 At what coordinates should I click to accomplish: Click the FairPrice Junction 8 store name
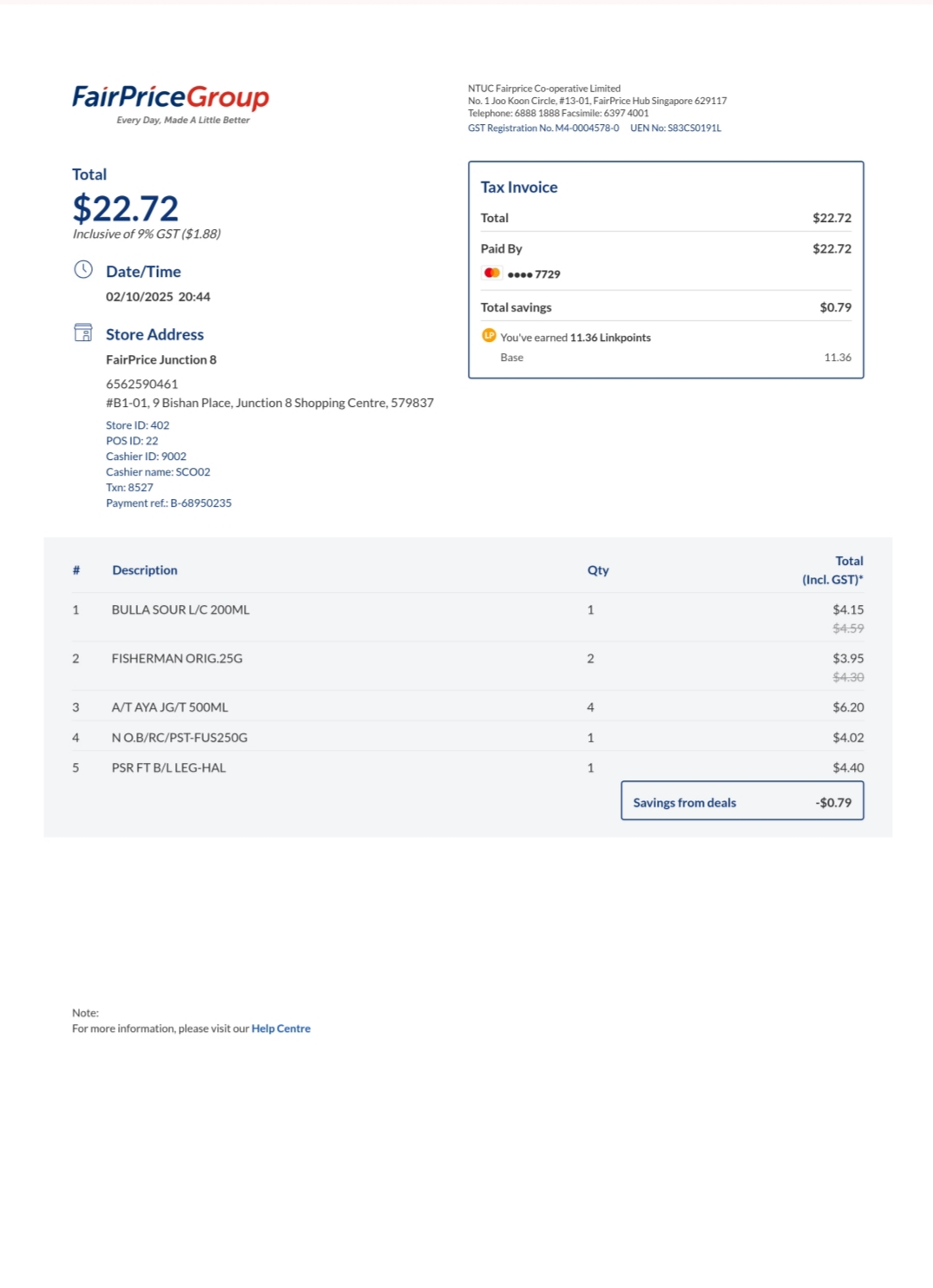click(161, 360)
